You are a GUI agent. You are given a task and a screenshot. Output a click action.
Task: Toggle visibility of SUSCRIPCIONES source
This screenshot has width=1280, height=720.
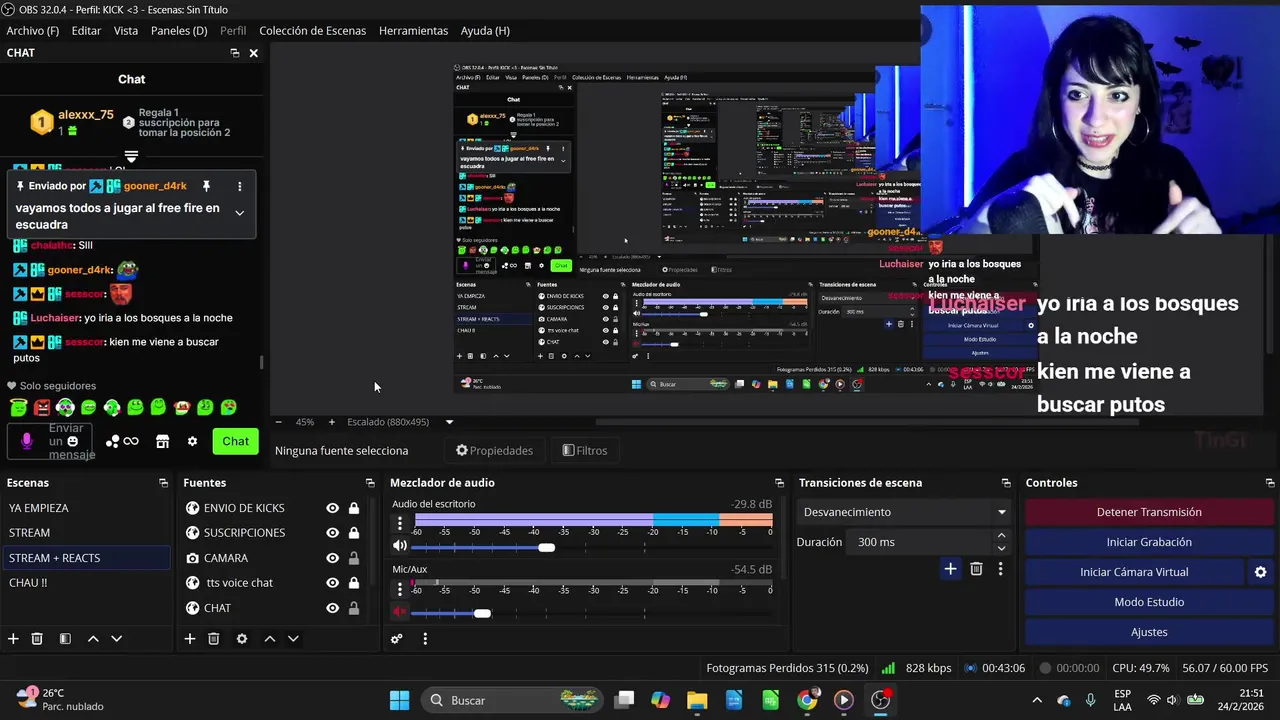tap(332, 533)
